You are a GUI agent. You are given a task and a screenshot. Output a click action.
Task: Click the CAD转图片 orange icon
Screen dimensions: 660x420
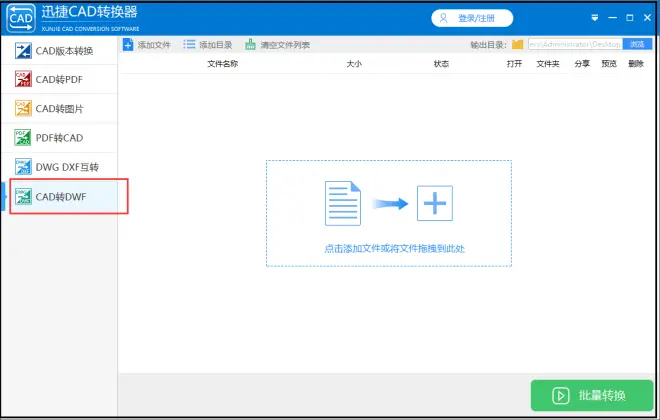23,109
